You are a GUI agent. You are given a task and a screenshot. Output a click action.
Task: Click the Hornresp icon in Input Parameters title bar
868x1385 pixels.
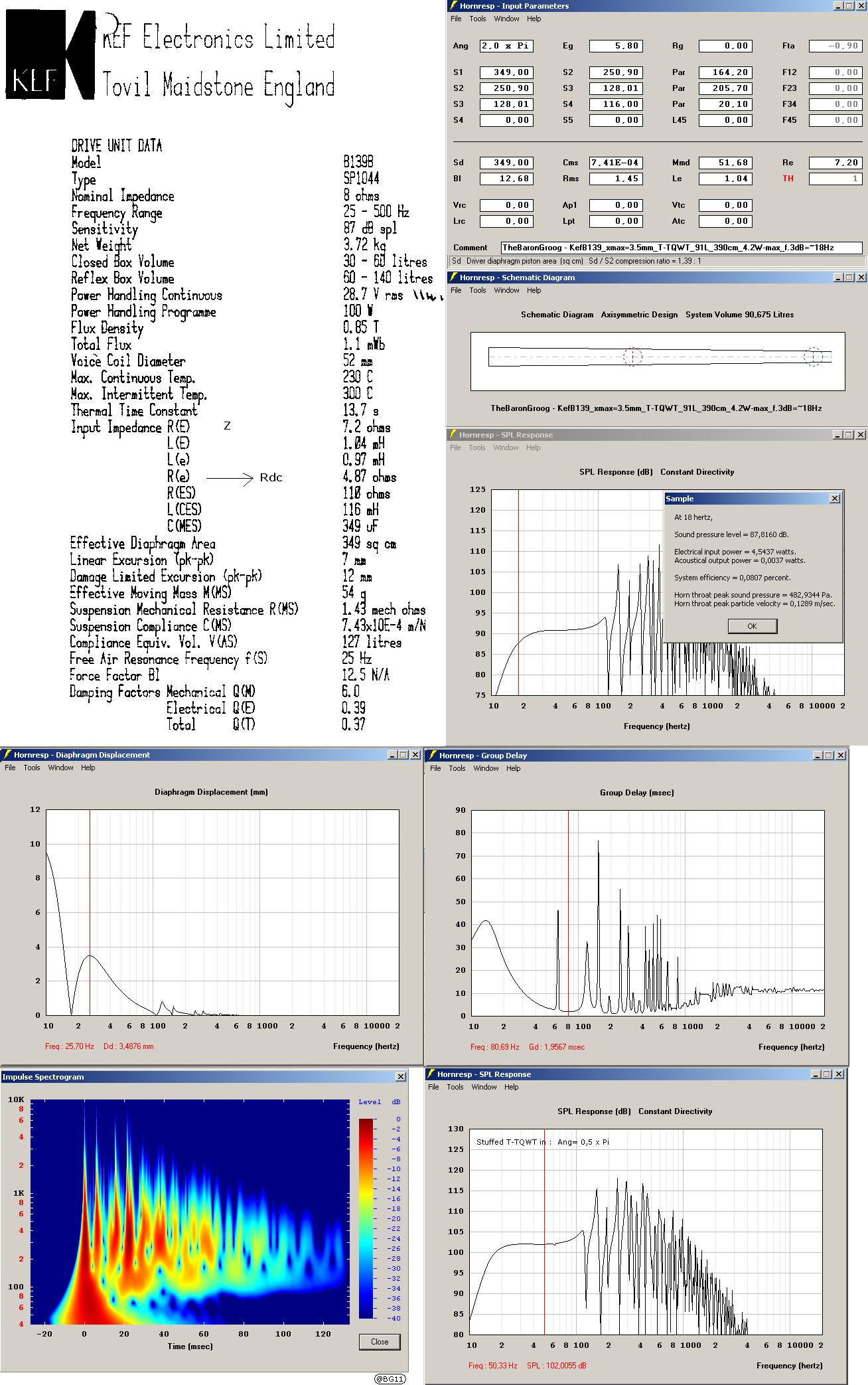click(x=454, y=6)
